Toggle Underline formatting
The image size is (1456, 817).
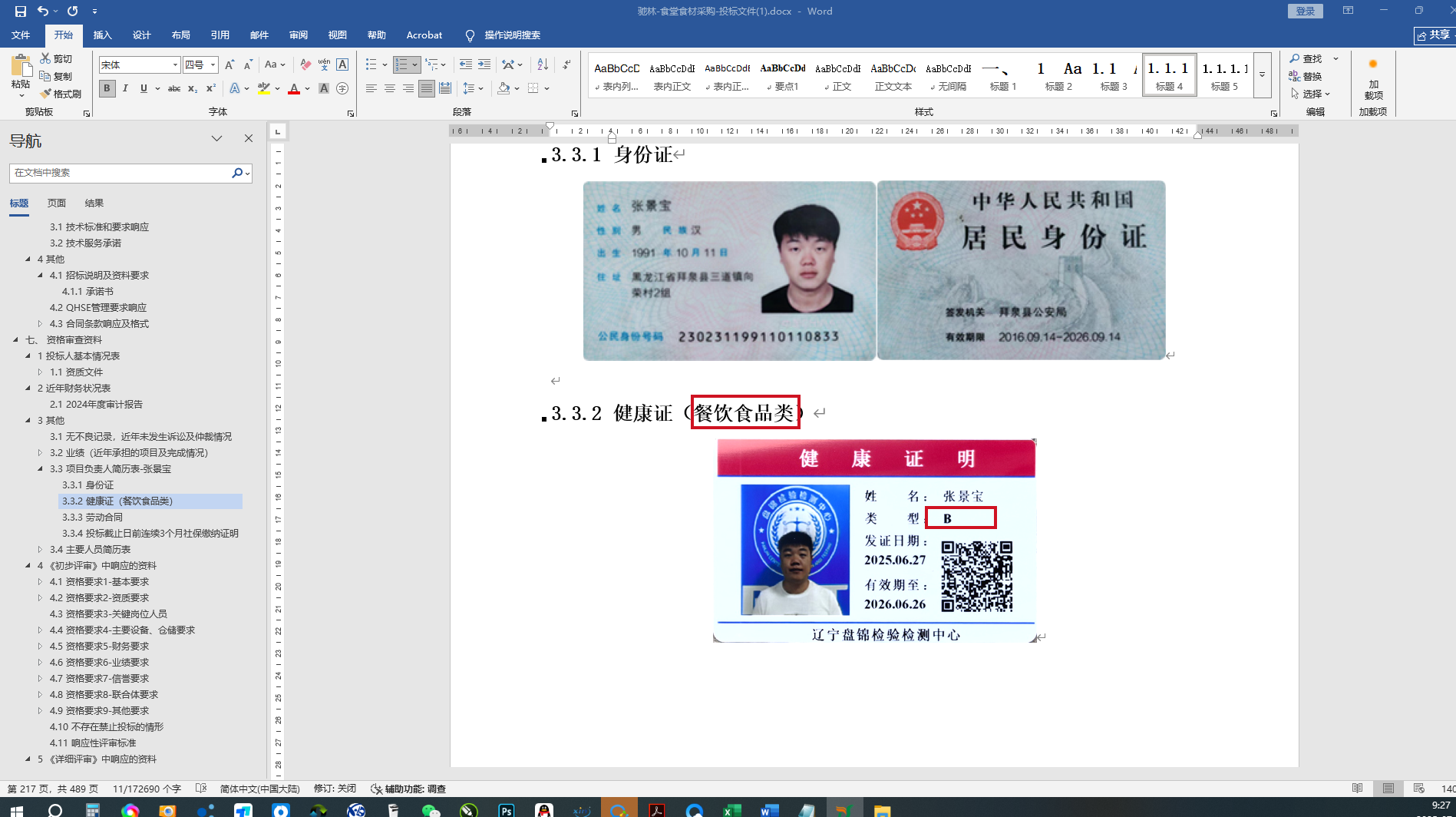144,89
